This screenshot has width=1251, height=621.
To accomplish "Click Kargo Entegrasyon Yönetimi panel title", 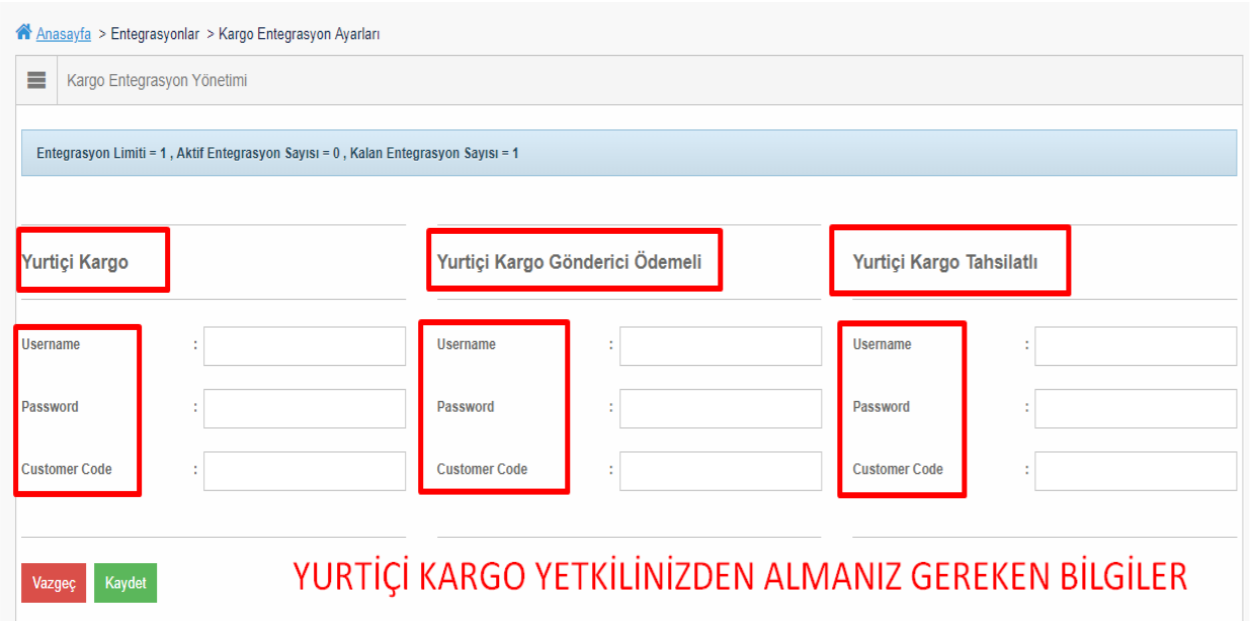I will point(157,81).
